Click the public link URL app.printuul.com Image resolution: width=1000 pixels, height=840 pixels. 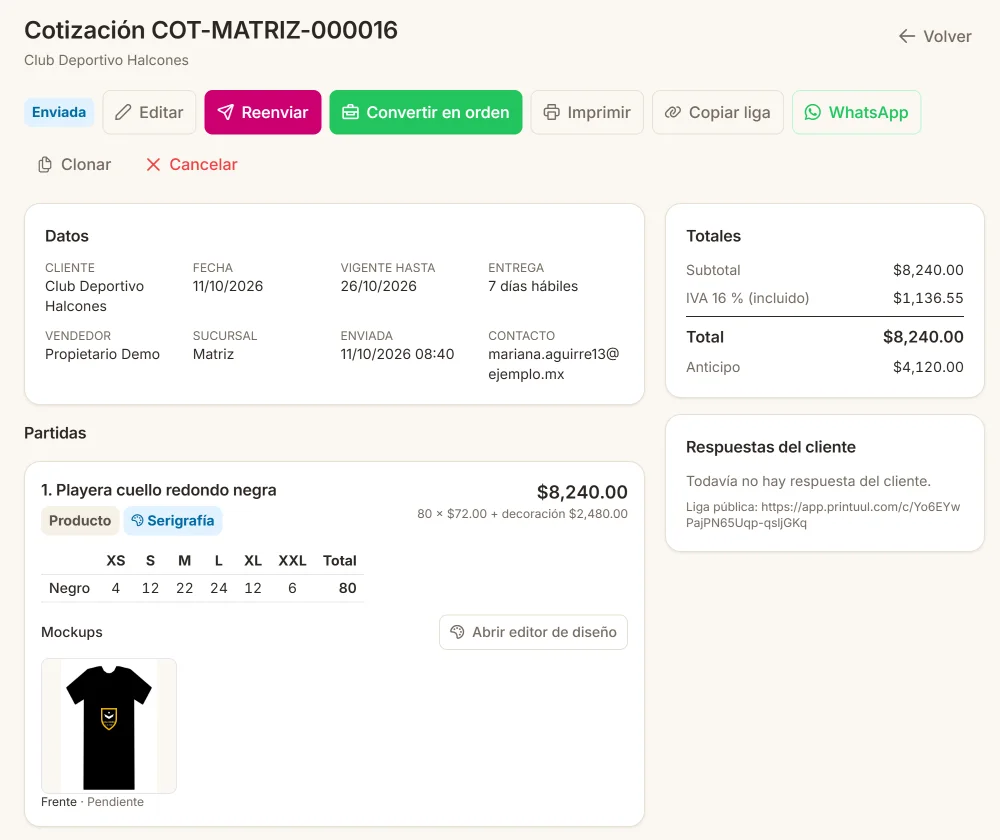click(x=823, y=515)
